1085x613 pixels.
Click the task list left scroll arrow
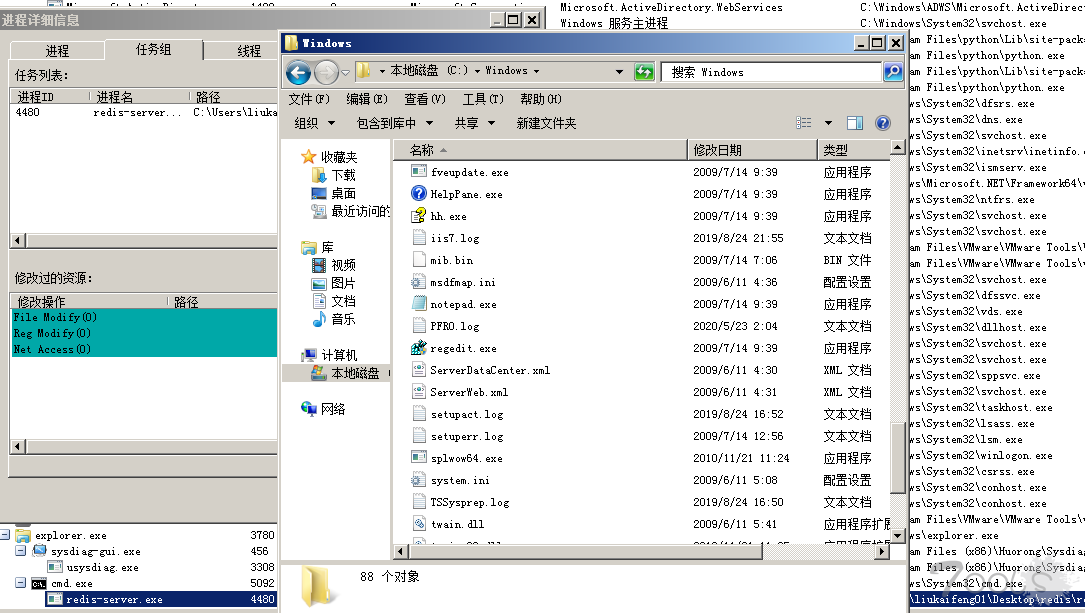click(18, 241)
